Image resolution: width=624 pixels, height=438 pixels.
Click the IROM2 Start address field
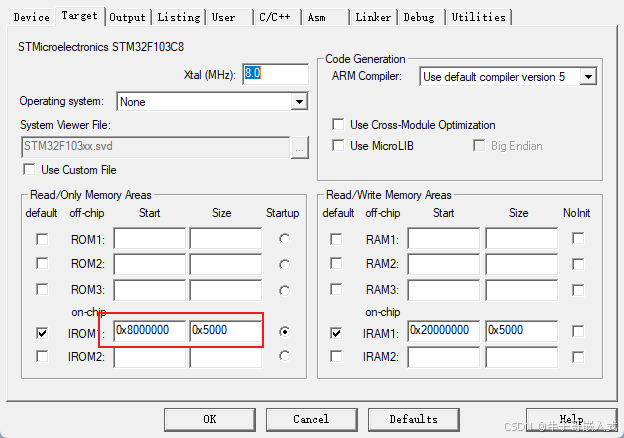pos(150,357)
